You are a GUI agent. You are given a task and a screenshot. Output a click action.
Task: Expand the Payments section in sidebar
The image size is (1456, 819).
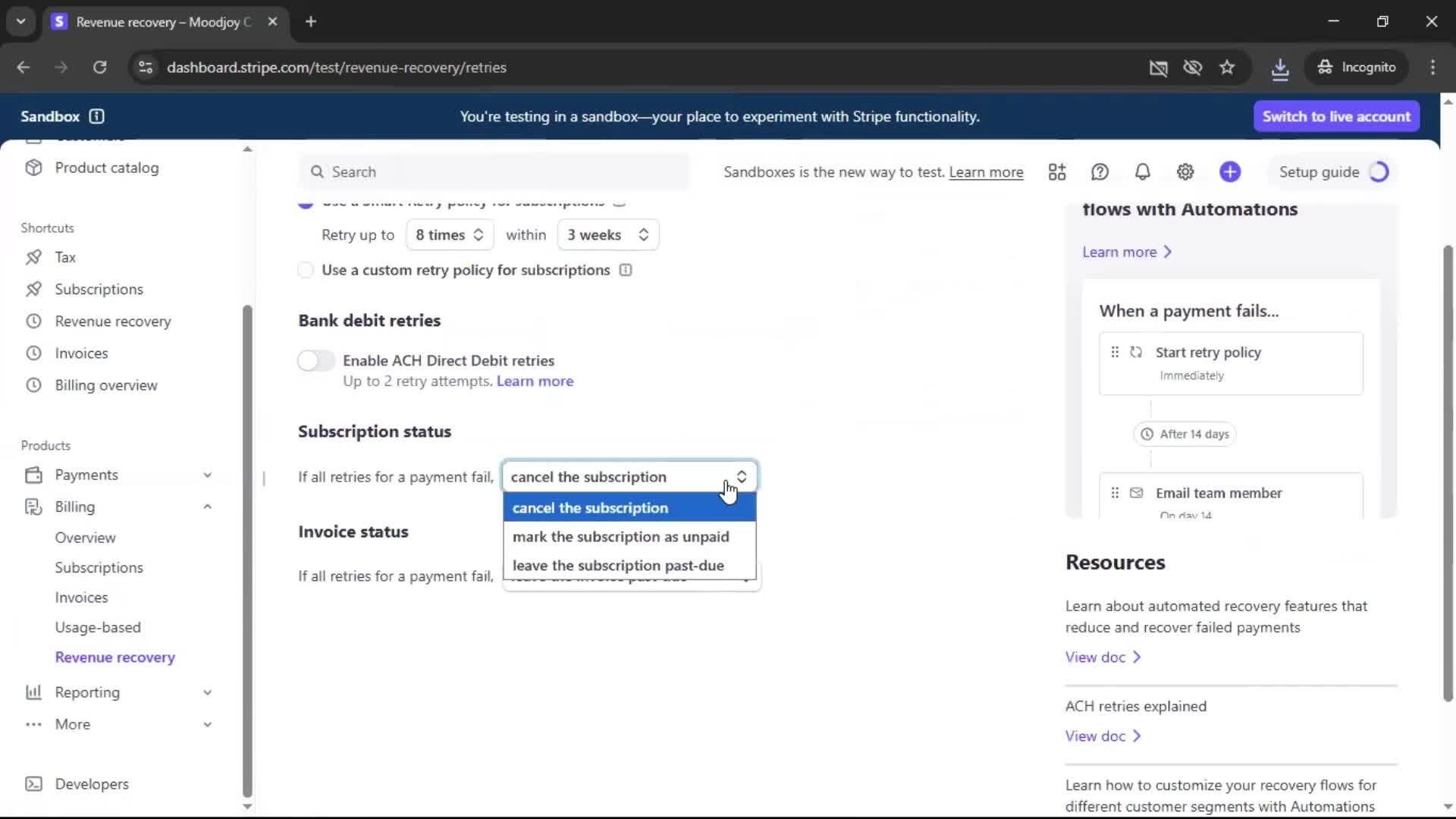207,475
